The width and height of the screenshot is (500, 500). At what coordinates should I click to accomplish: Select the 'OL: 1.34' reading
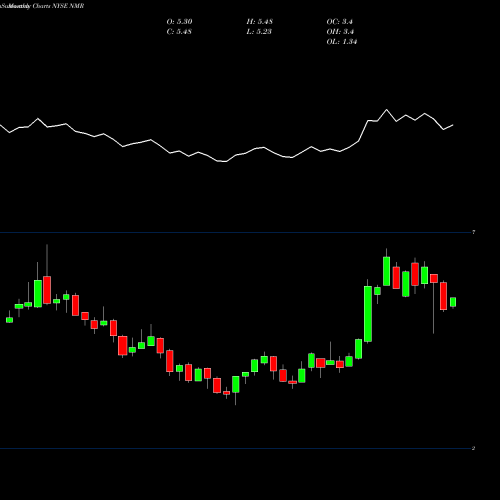coord(342,42)
